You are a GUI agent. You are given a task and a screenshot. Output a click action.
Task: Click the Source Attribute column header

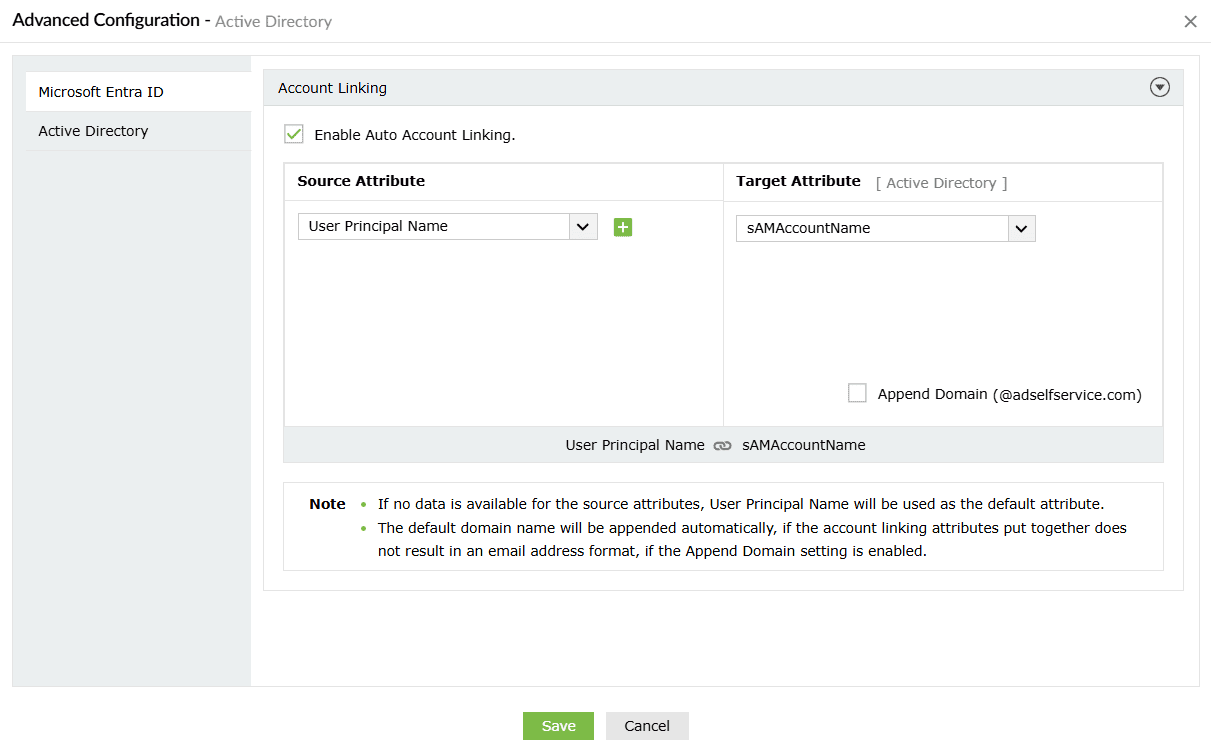click(361, 181)
